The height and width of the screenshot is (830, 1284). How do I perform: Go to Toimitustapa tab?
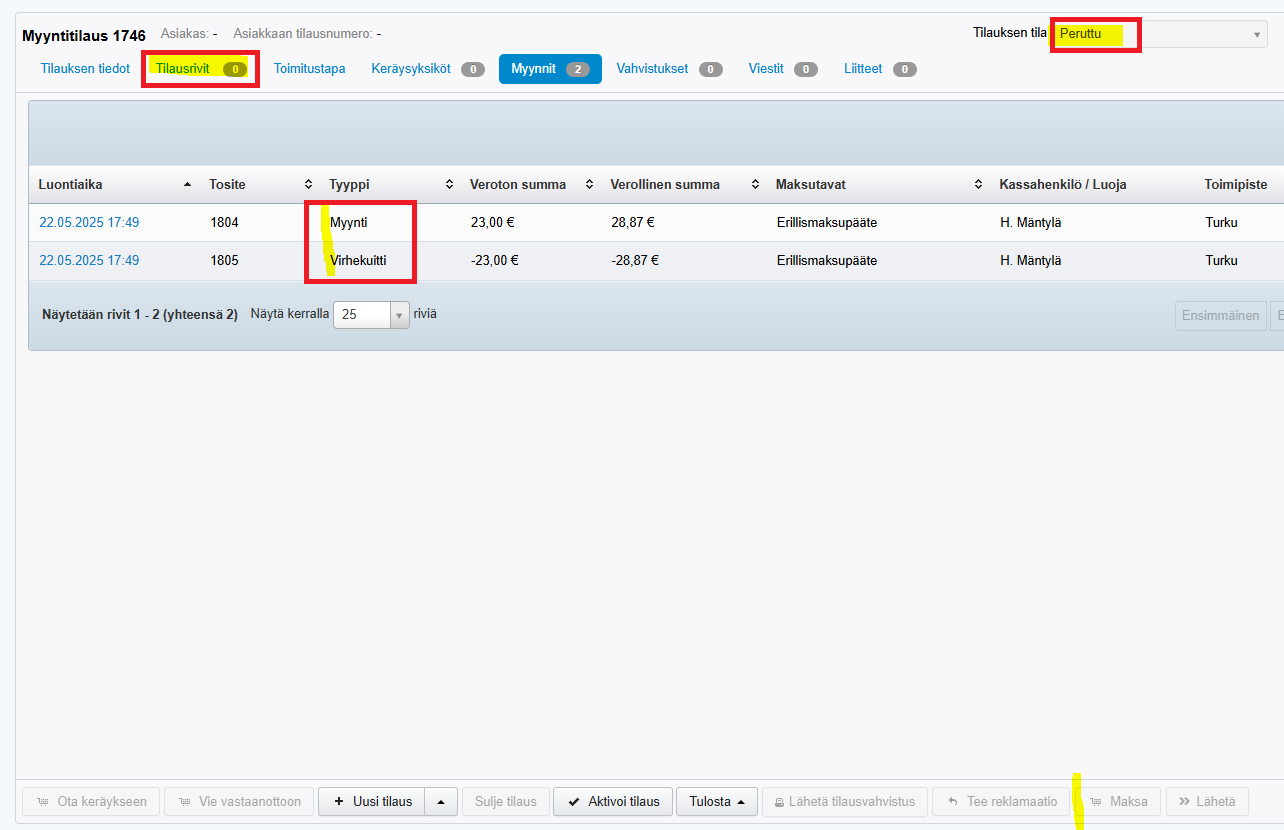[x=309, y=69]
